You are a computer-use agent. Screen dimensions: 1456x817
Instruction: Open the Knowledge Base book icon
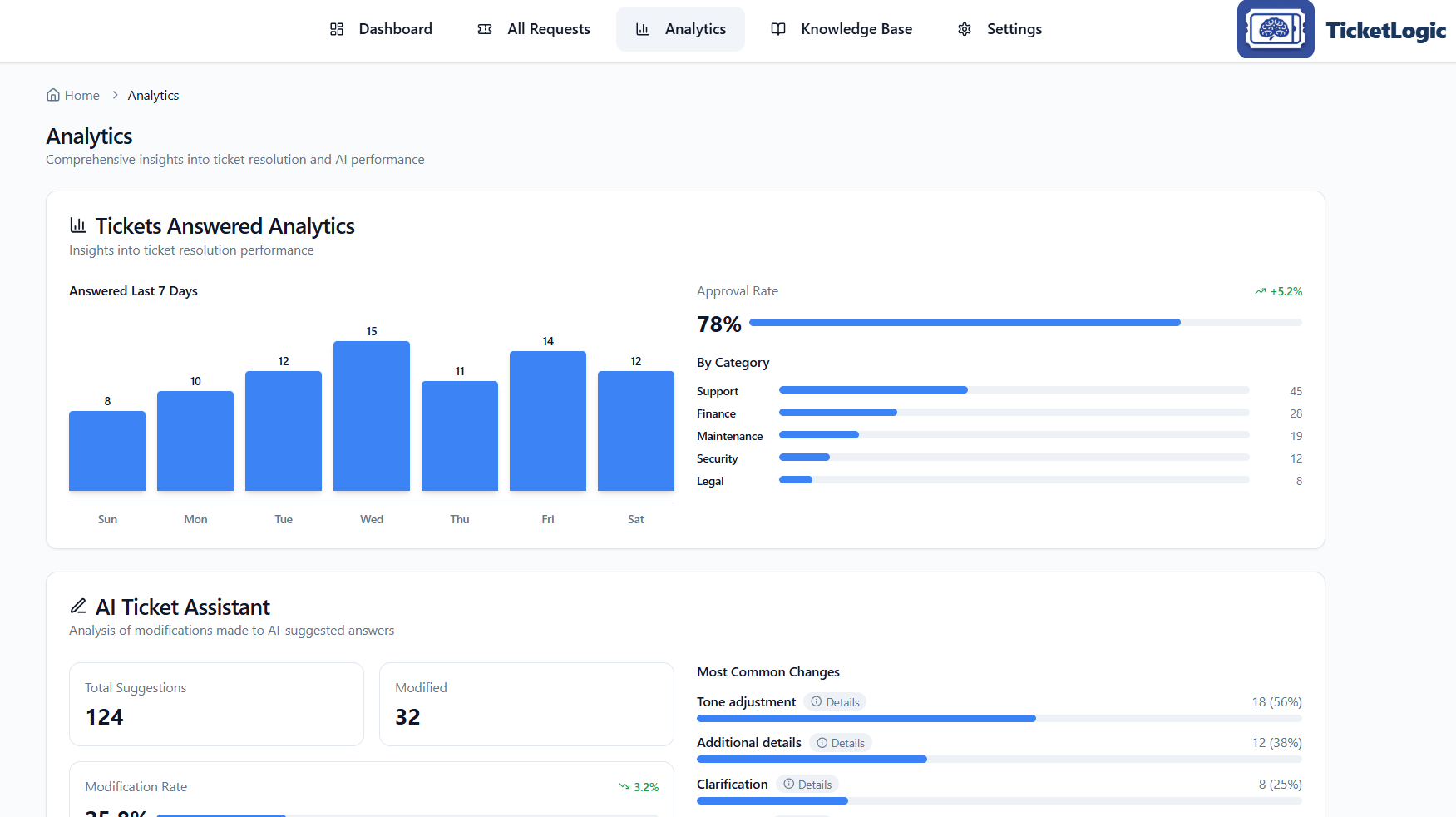pyautogui.click(x=778, y=28)
